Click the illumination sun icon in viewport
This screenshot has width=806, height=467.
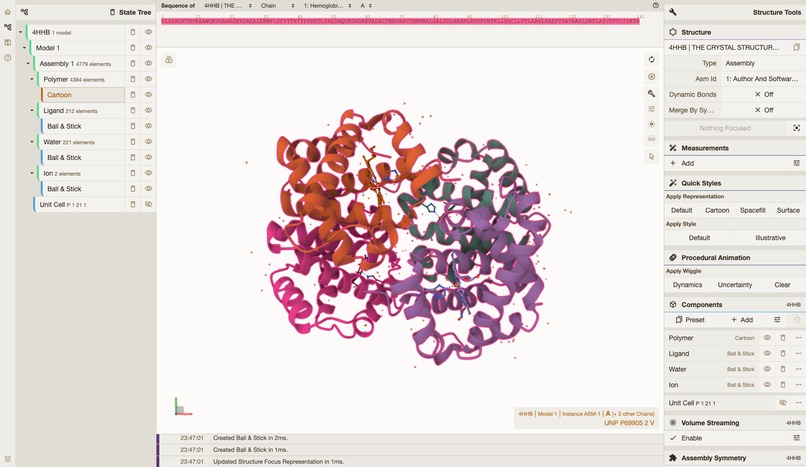tap(651, 124)
